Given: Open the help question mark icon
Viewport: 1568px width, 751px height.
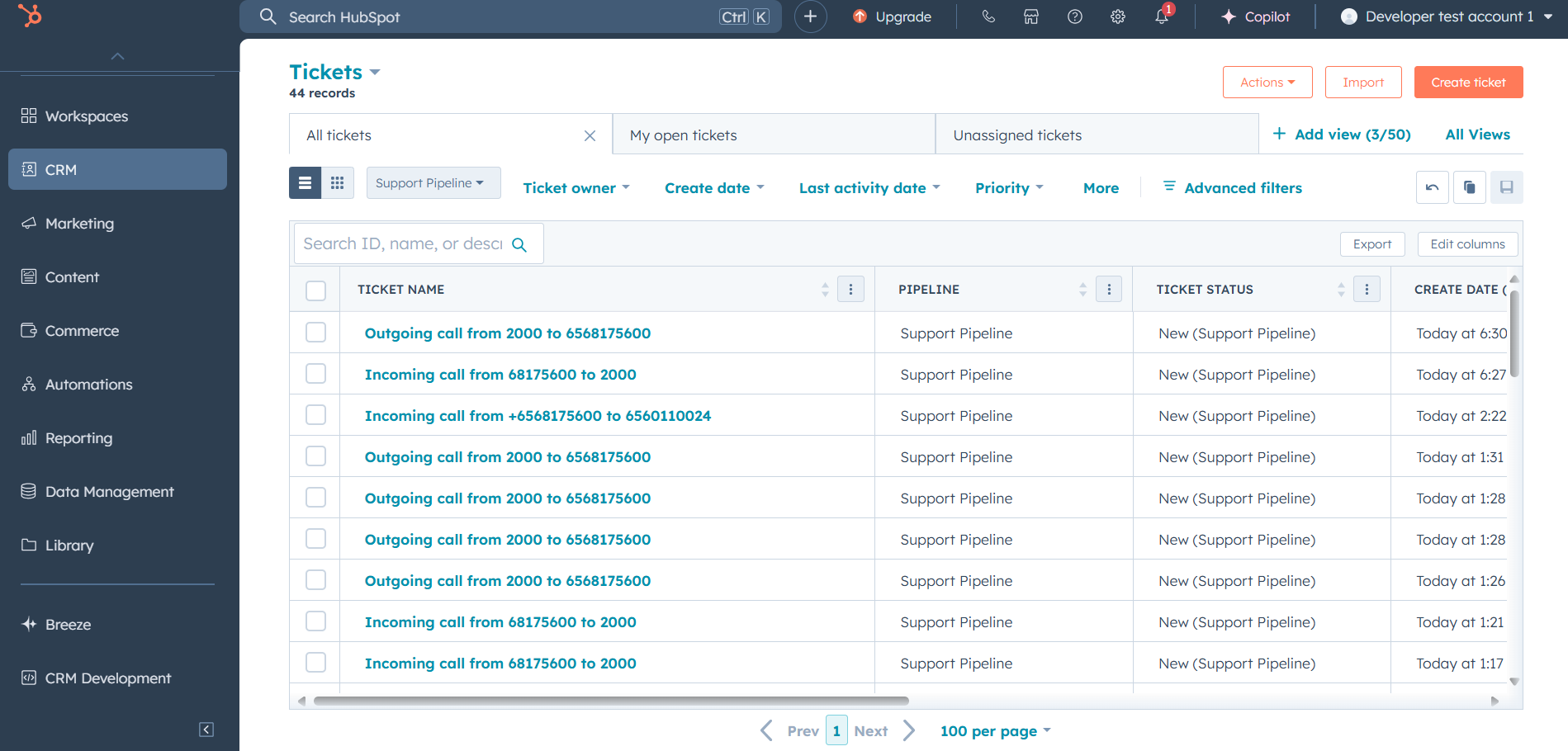Looking at the screenshot, I should (1074, 17).
